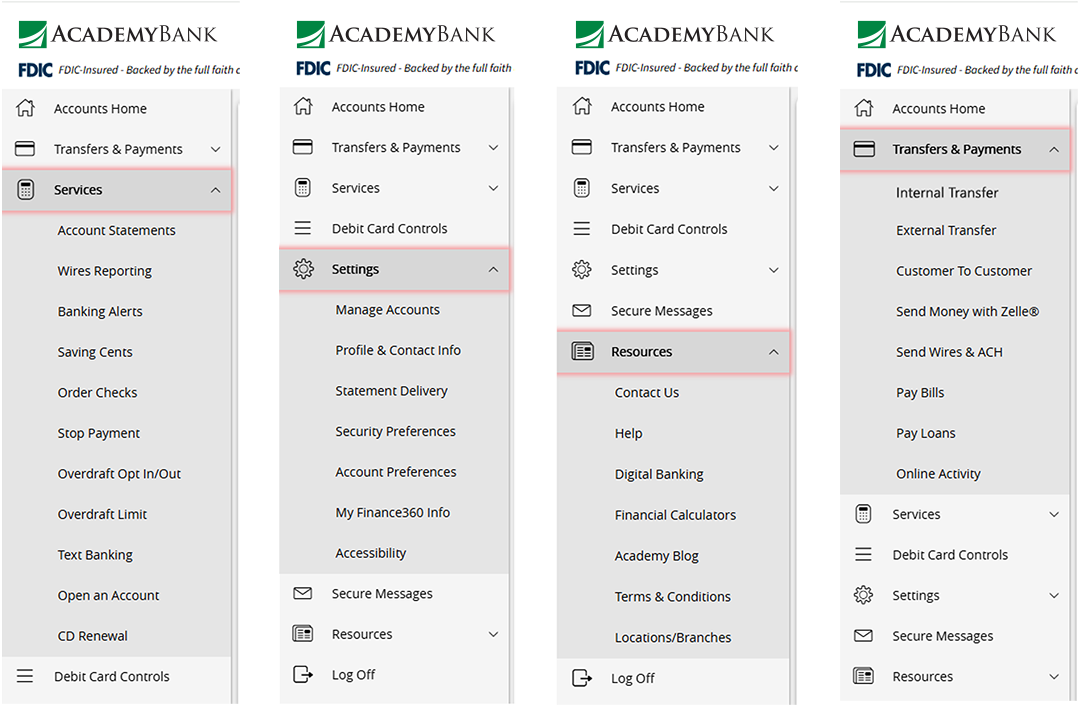Click the envelope icon in the Settings-expanded panel
The width and height of the screenshot is (1080, 707).
click(x=303, y=593)
